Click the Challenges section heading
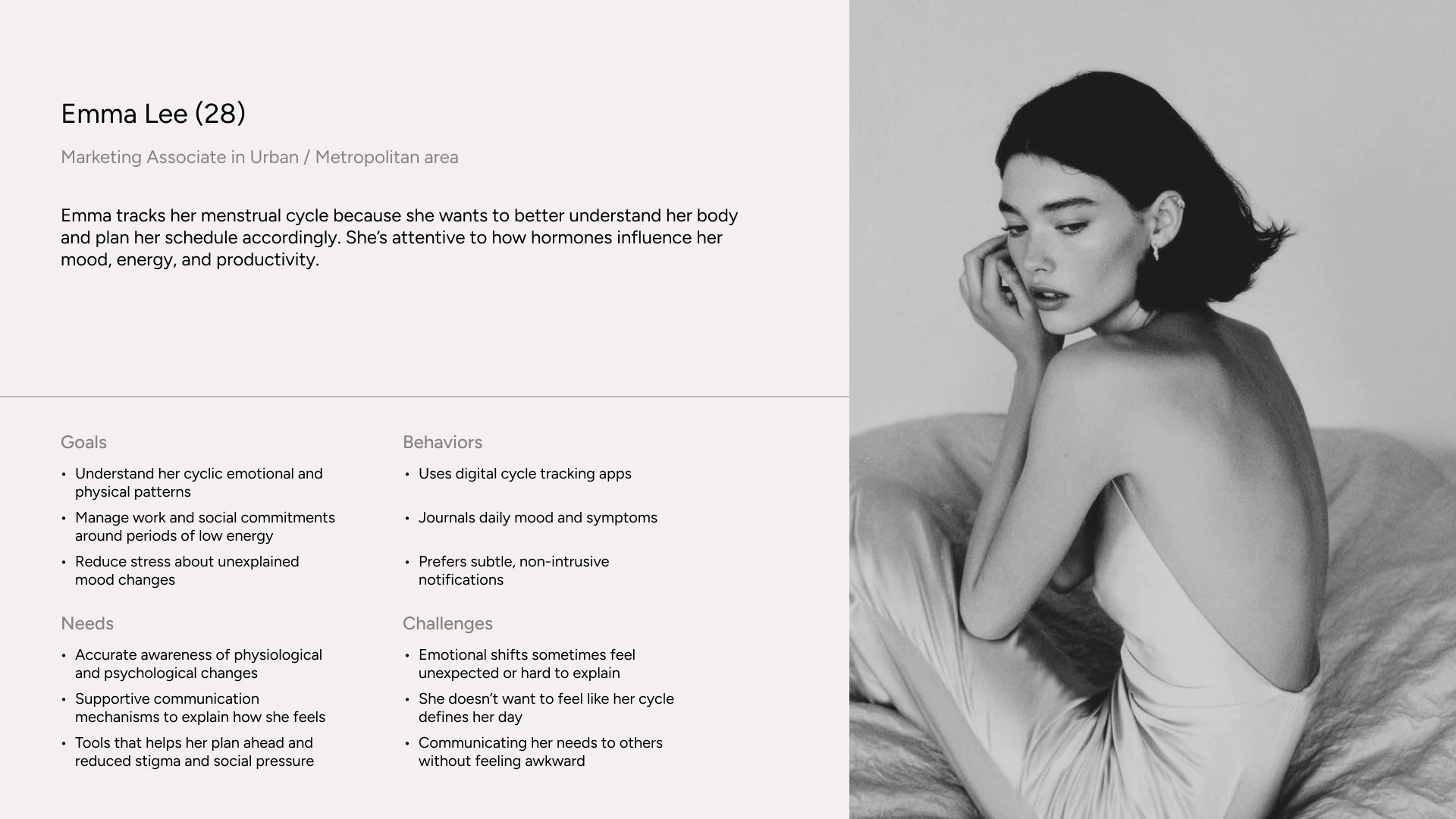 click(x=447, y=623)
